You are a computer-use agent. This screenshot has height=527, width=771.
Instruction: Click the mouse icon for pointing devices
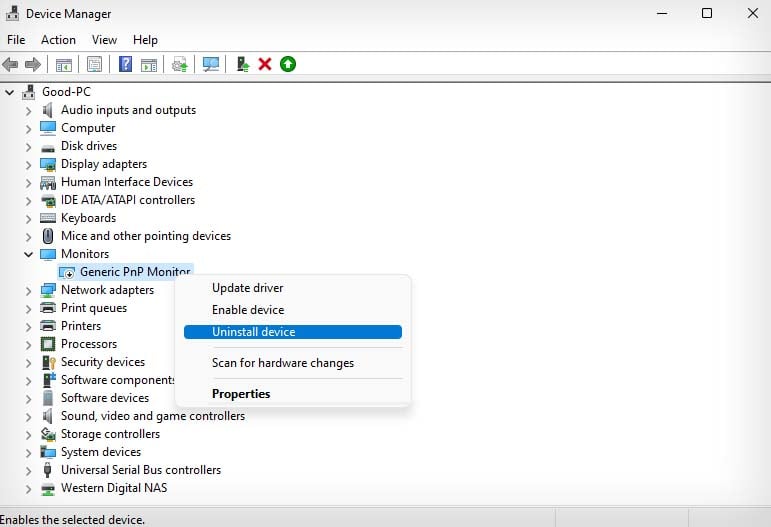pos(48,236)
